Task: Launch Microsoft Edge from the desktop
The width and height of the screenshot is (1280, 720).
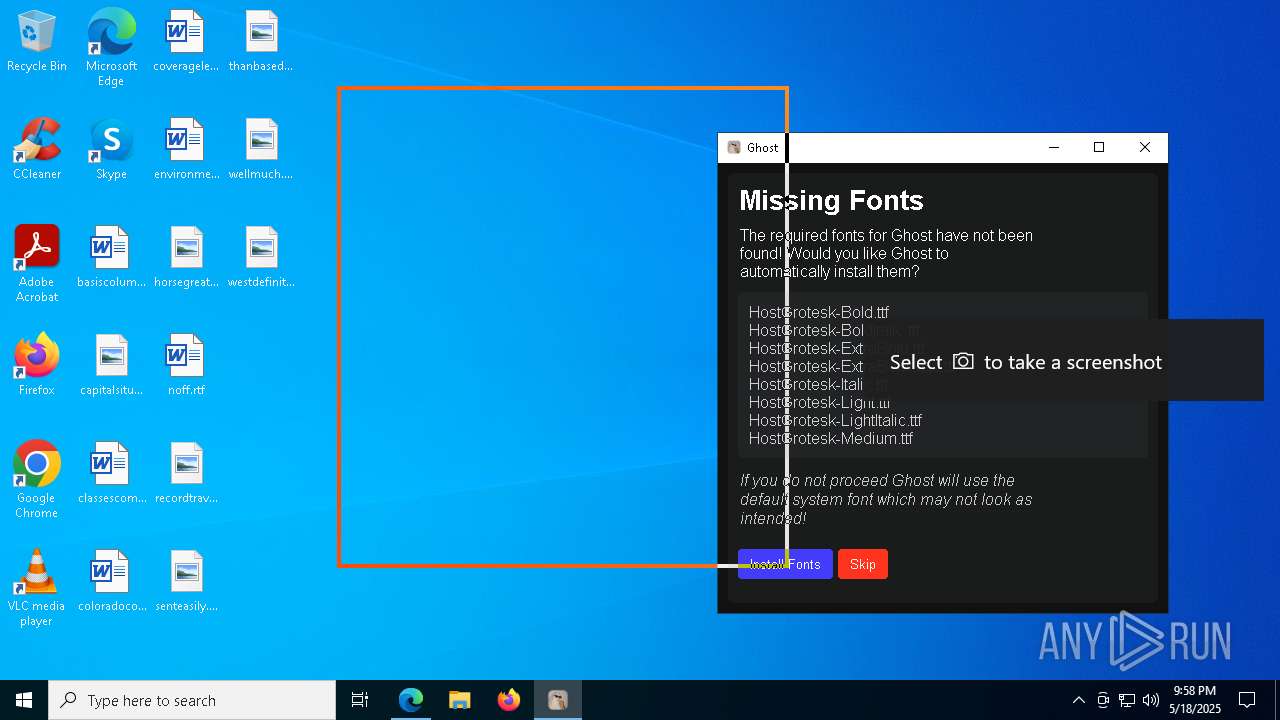Action: 111,47
